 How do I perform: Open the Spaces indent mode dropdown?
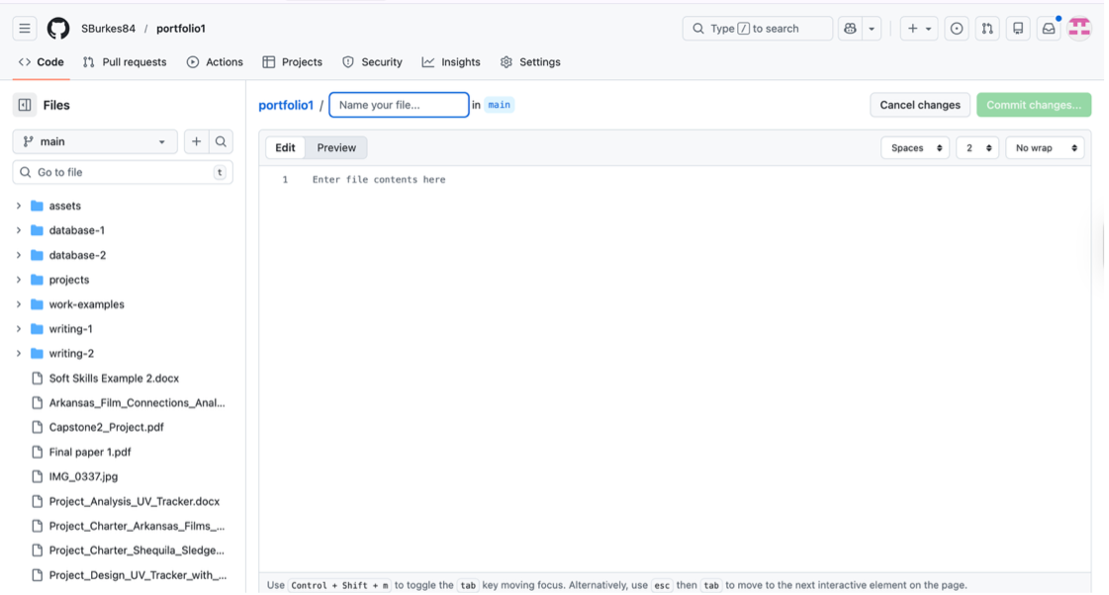point(915,148)
